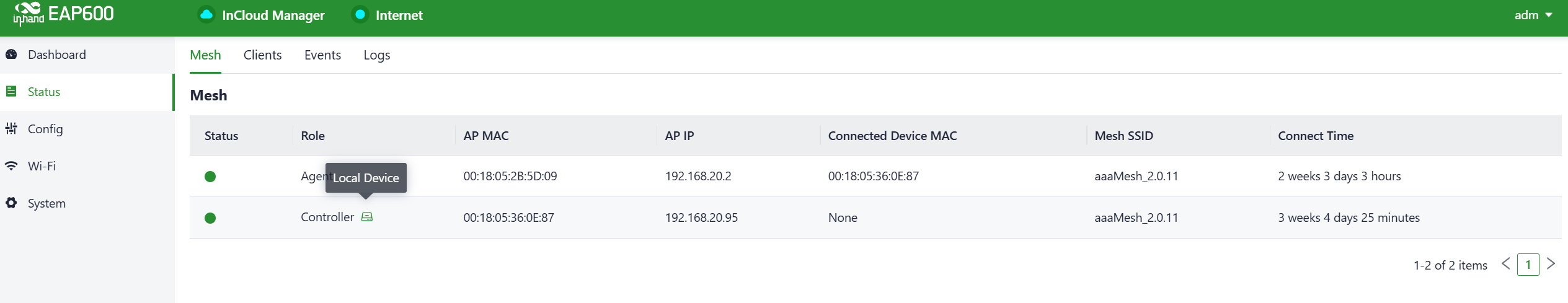Go to the next page arrow
This screenshot has width=1568, height=303.
pyautogui.click(x=1551, y=264)
